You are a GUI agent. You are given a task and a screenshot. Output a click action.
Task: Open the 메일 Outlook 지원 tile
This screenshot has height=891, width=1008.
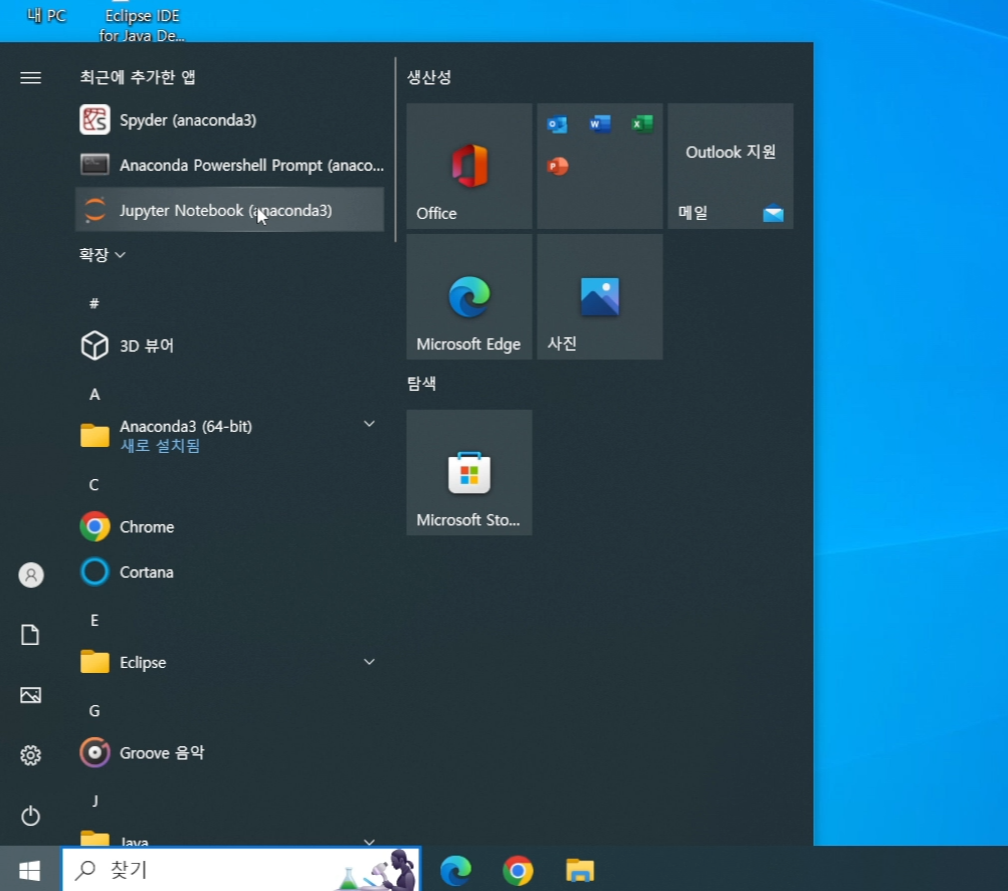pyautogui.click(x=730, y=166)
